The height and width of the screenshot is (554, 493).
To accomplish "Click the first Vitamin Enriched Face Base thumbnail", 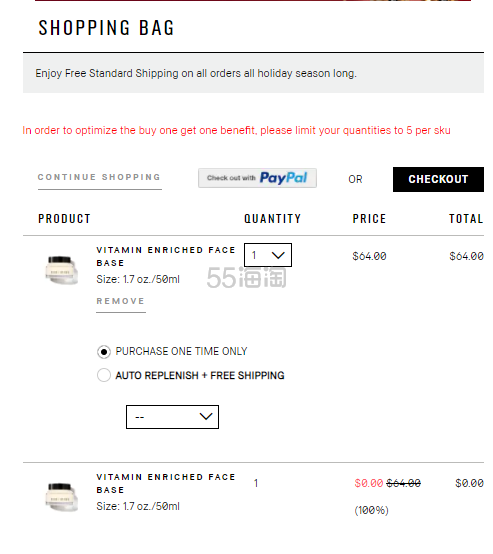I will coord(61,270).
